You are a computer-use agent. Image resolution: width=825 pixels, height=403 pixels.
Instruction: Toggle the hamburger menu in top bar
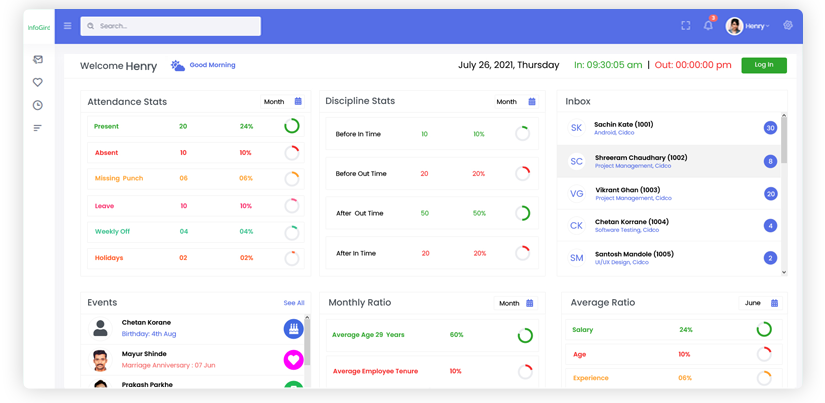68,26
